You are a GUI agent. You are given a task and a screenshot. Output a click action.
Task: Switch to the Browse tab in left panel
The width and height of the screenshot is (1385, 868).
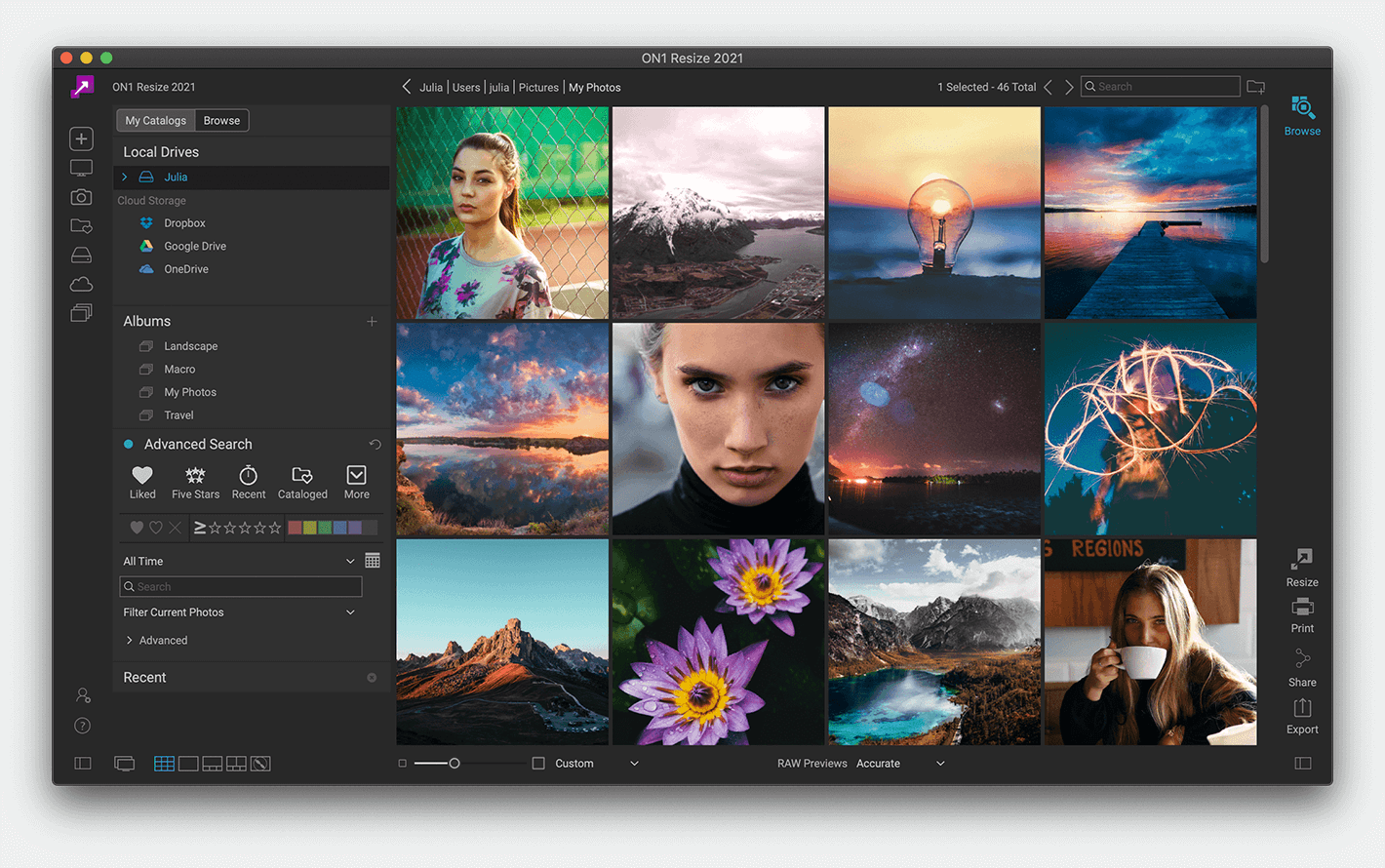(x=221, y=121)
